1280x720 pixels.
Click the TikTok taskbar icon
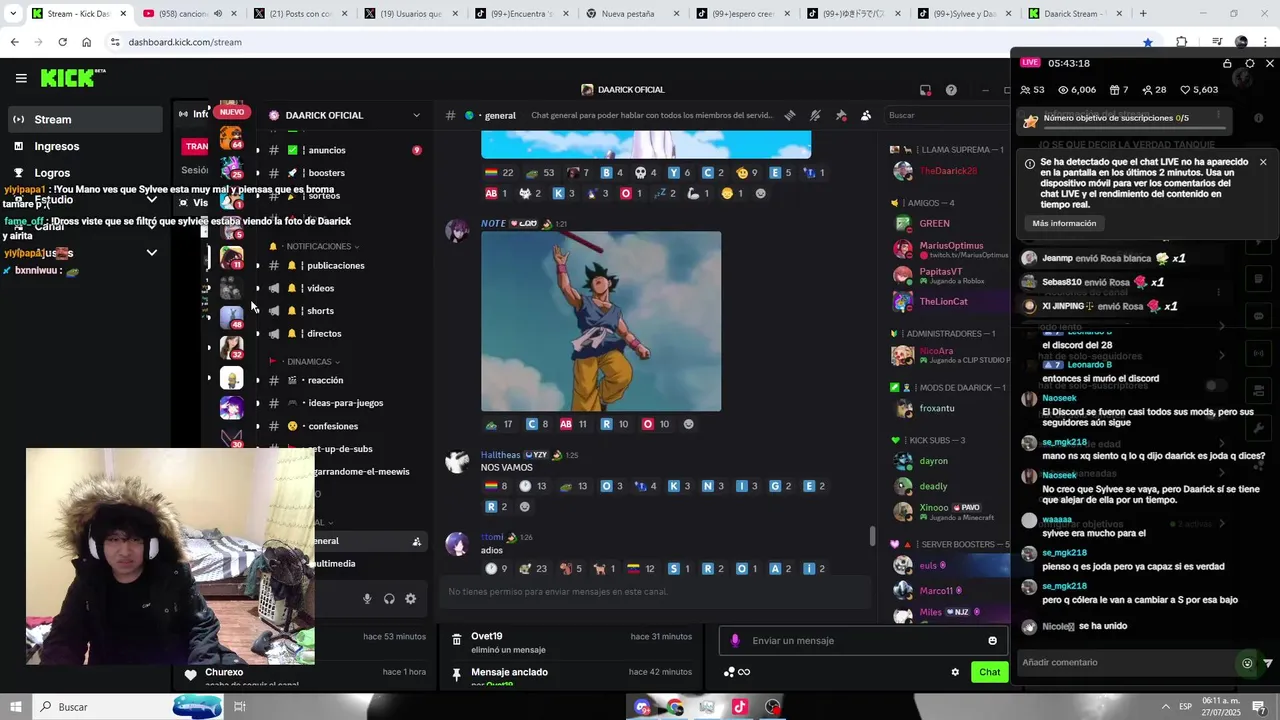pyautogui.click(x=740, y=707)
